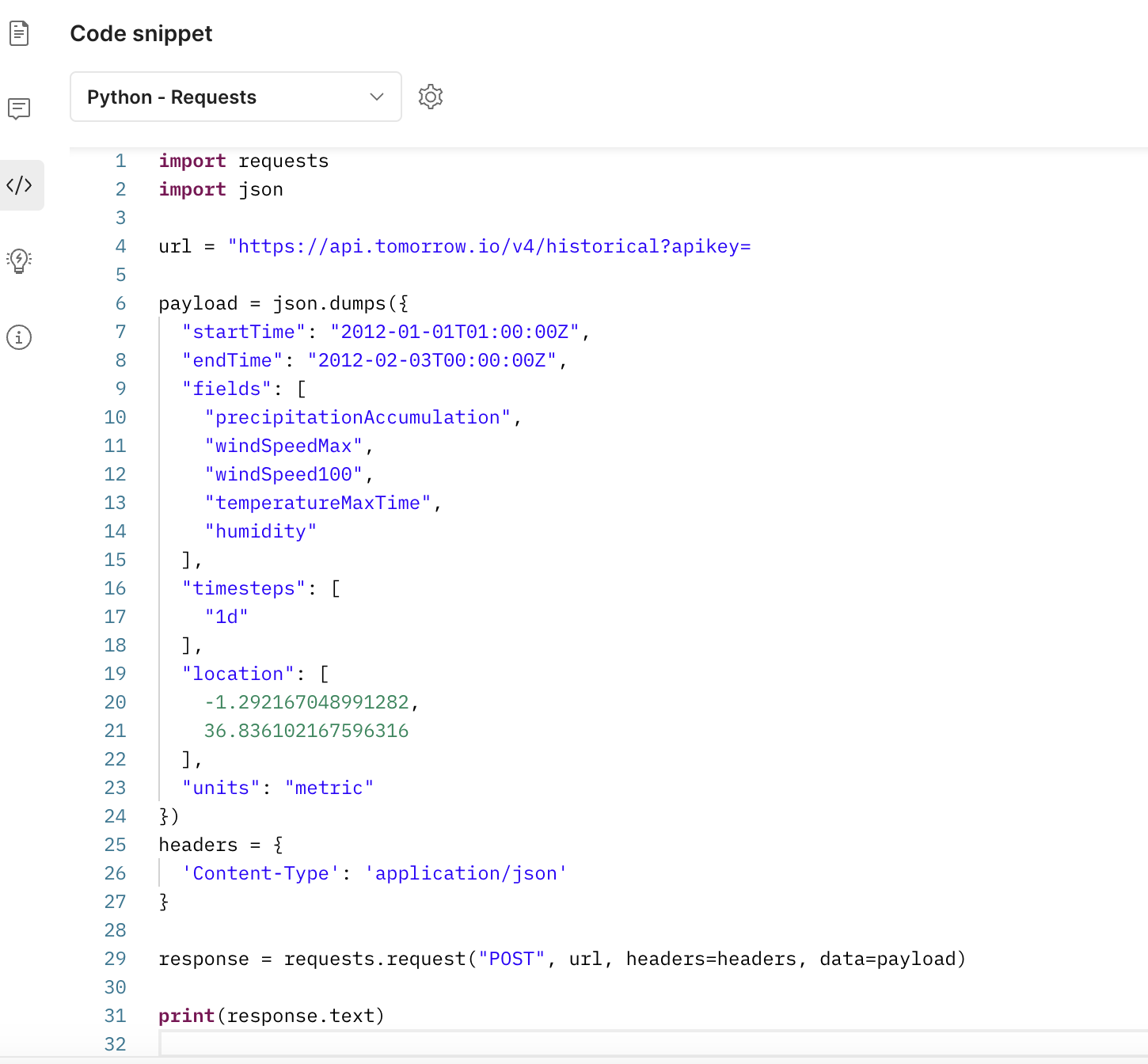Open the code snippet settings gear
The height and width of the screenshot is (1064, 1148).
tap(430, 97)
